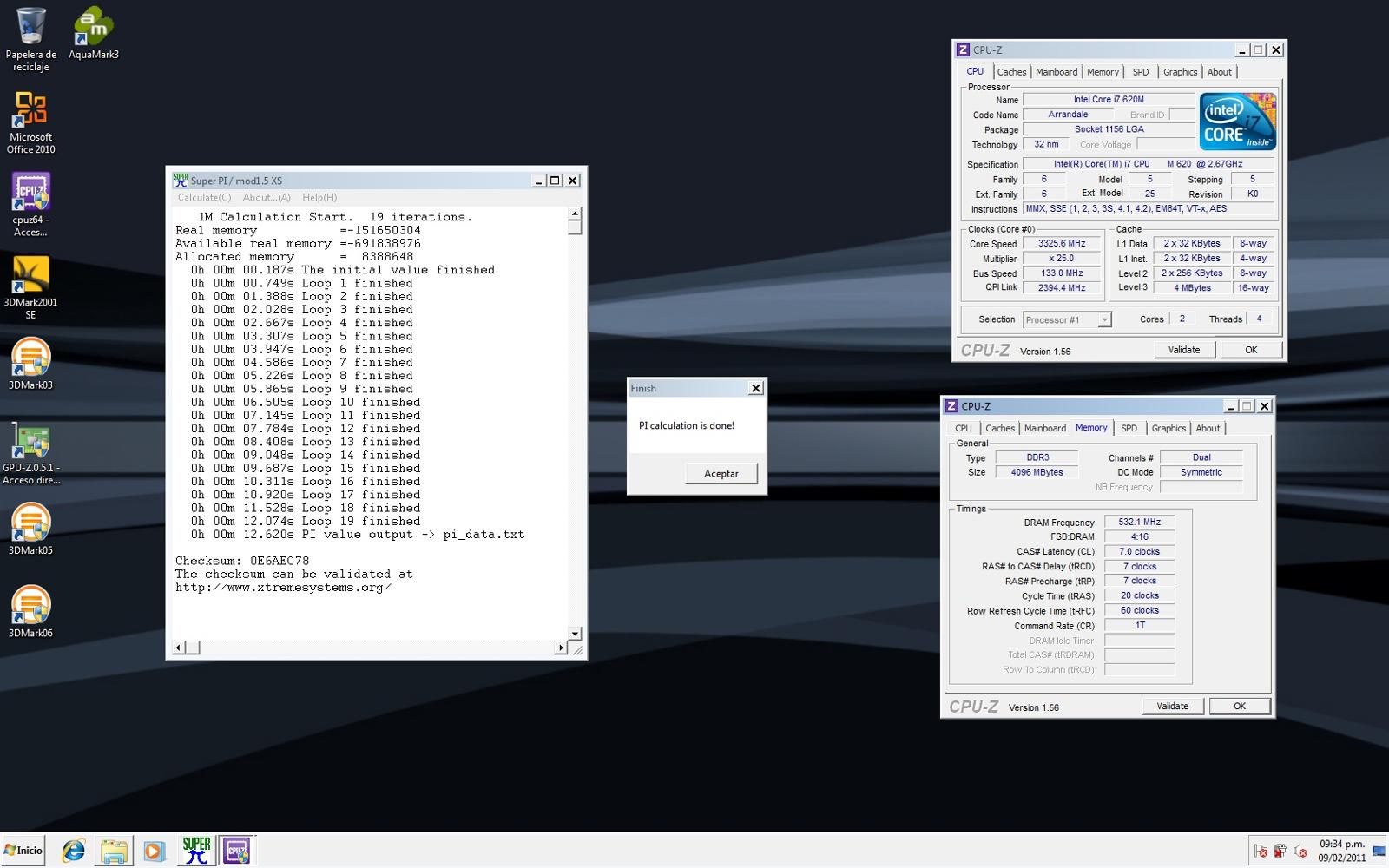This screenshot has width=1389, height=868.
Task: Select the 3DMark2001 SE desktop icon
Action: (x=31, y=287)
